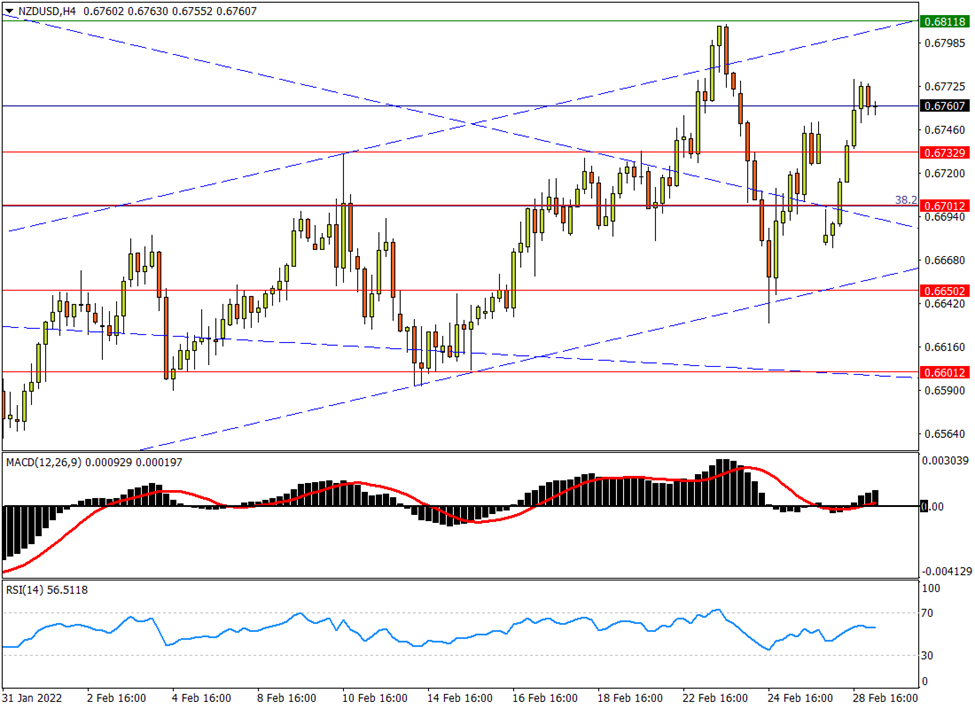Select the 0.67460 price scale value
This screenshot has width=975, height=709.
[945, 130]
